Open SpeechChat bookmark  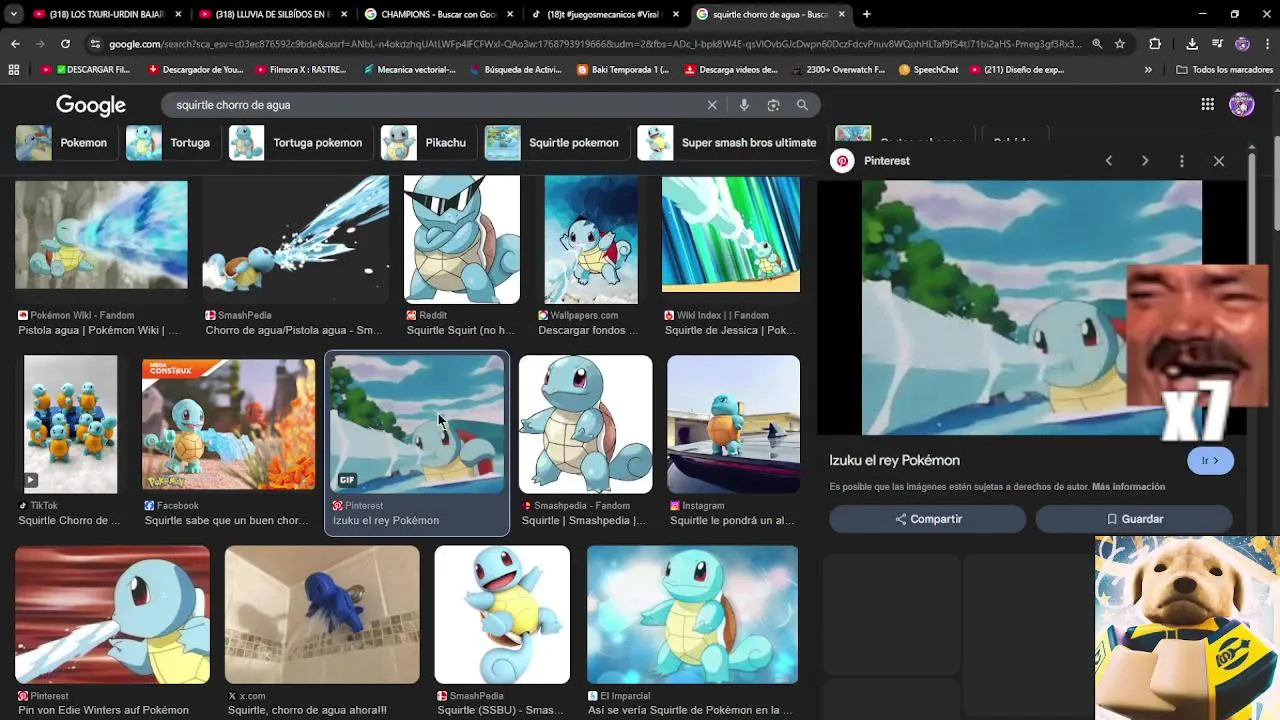[x=929, y=70]
